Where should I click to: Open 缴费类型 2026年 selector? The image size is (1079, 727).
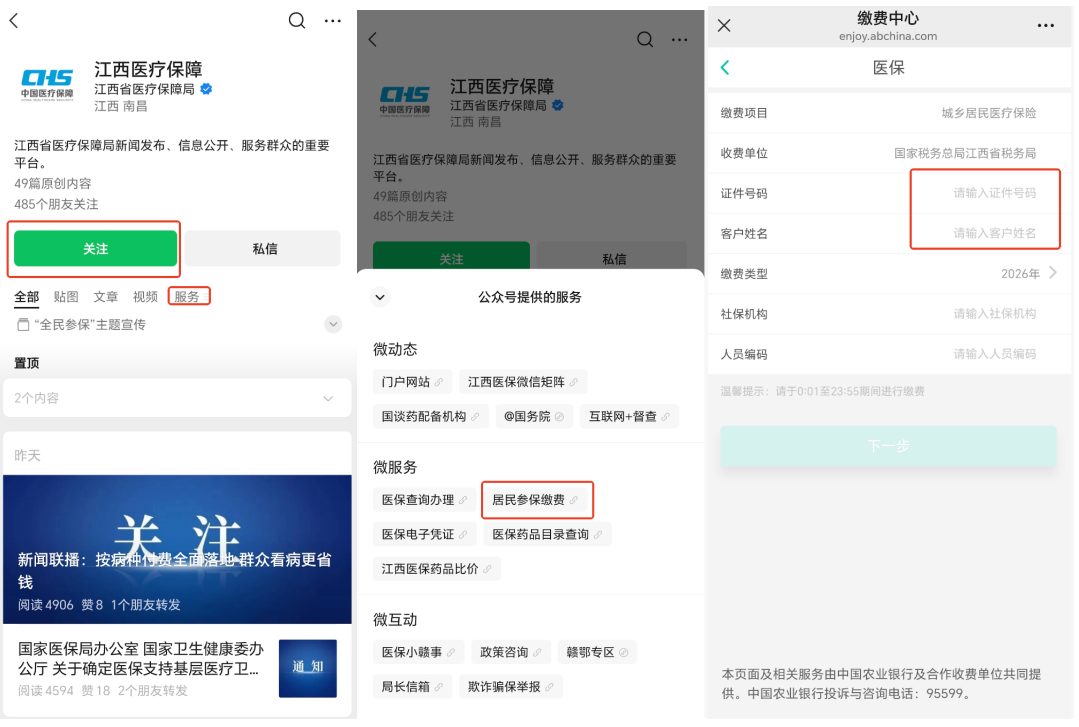coord(889,273)
